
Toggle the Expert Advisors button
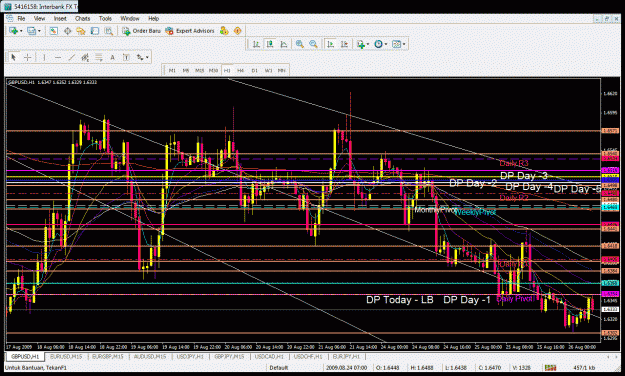[190, 31]
